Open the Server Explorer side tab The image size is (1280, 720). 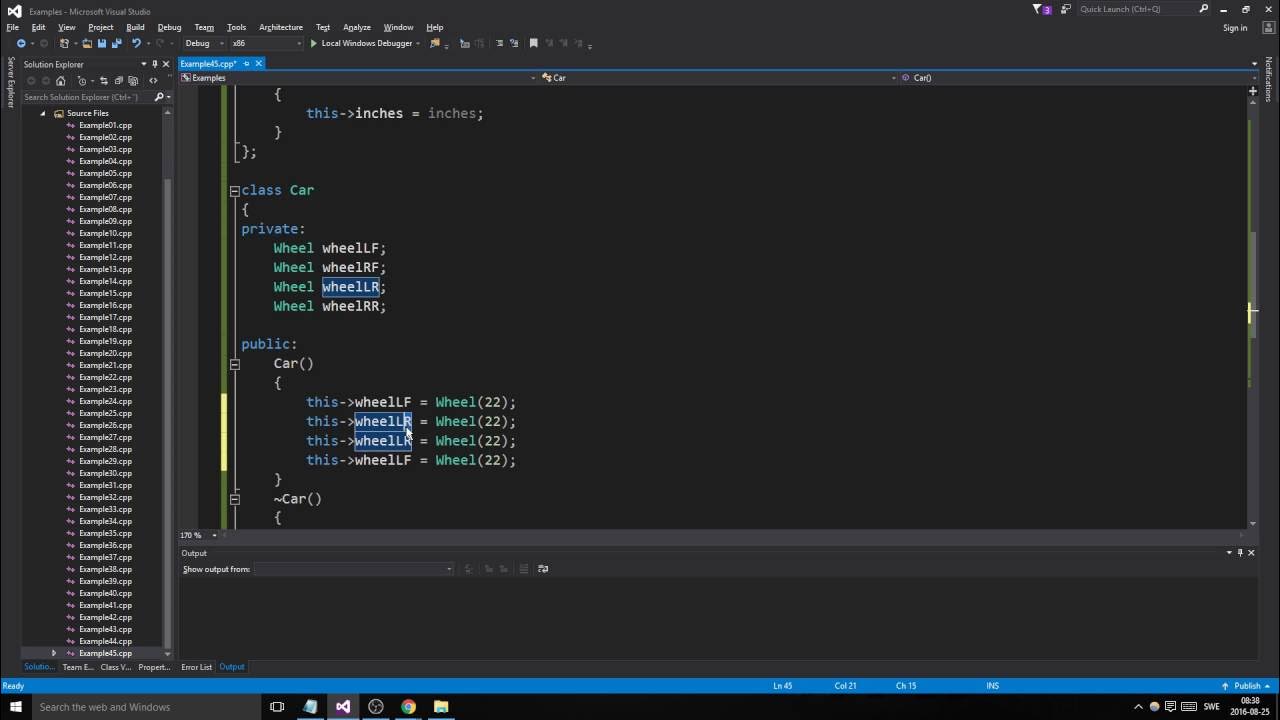tap(11, 82)
